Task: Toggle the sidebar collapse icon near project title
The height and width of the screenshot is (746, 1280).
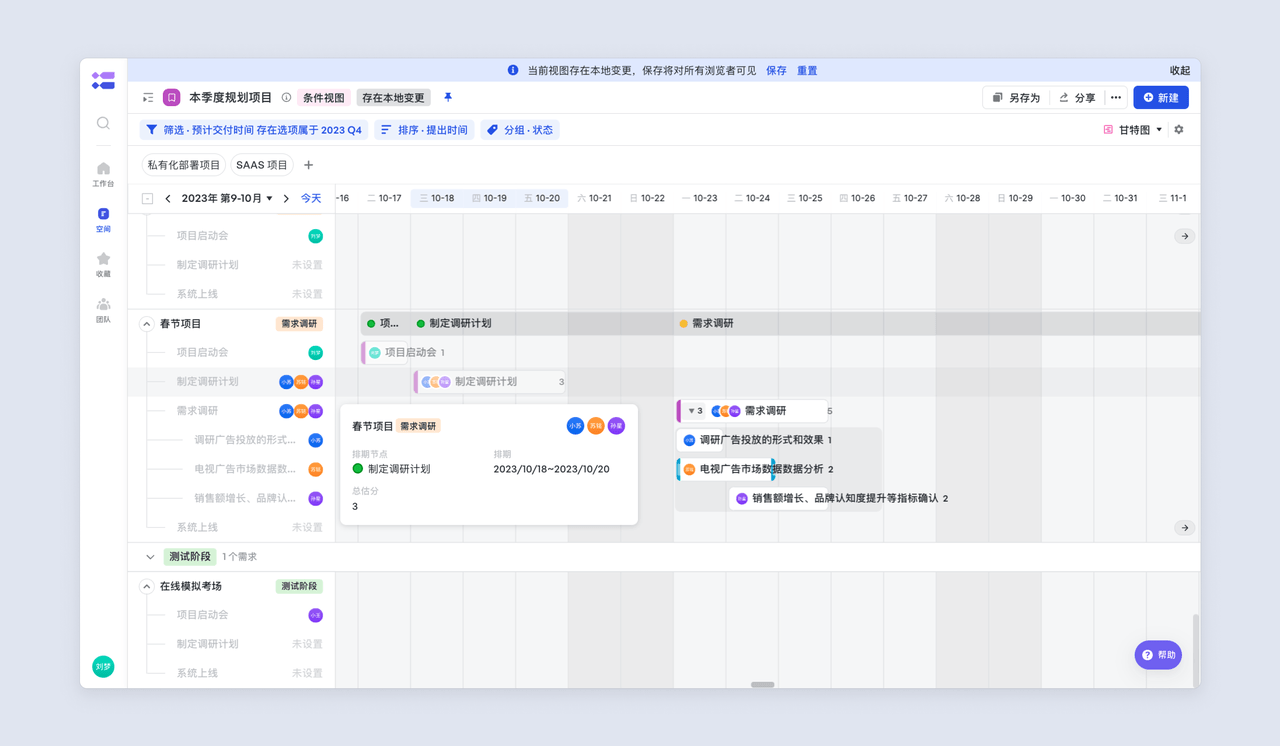Action: [148, 98]
